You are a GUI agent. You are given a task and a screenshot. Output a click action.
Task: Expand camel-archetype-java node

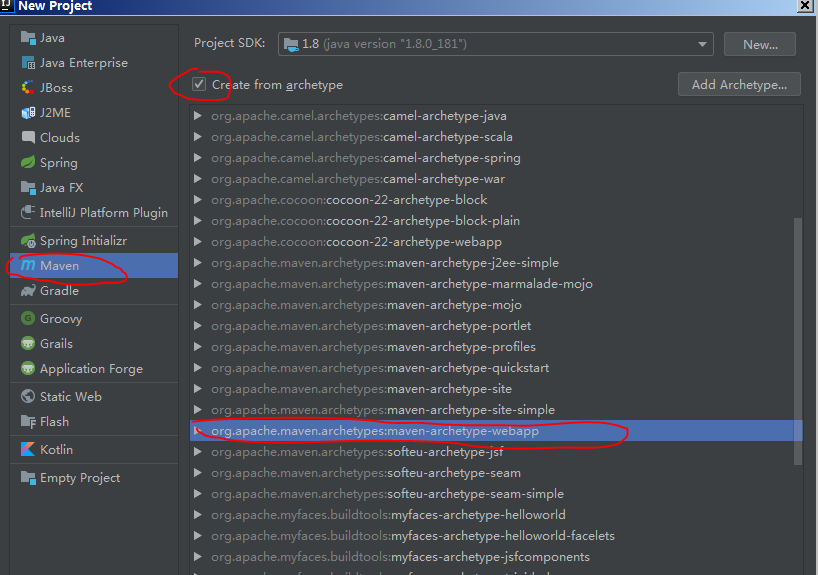tap(198, 115)
